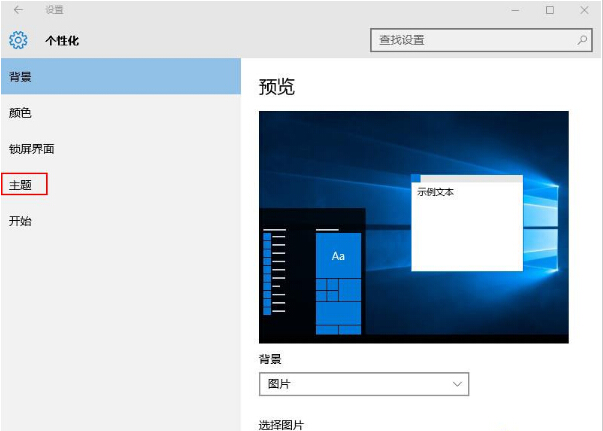The height and width of the screenshot is (431, 603).
Task: Click the 选择图片 label
Action: pyautogui.click(x=281, y=424)
